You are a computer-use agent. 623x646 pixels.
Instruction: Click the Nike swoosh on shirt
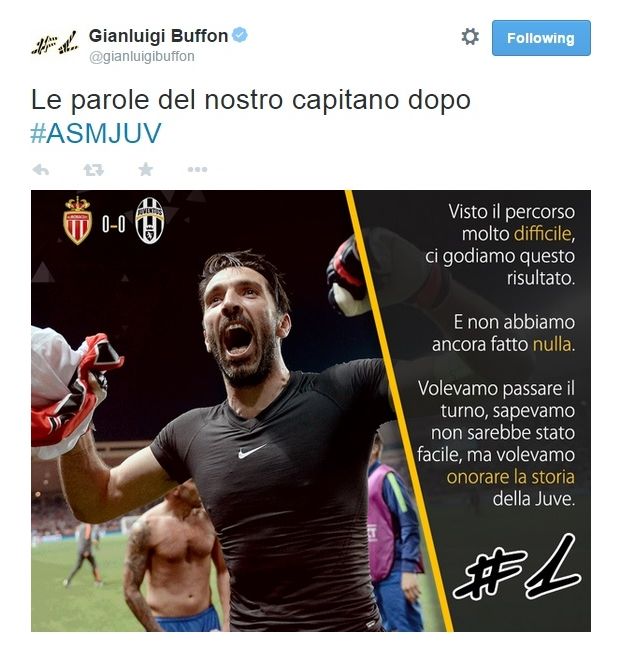coord(252,451)
